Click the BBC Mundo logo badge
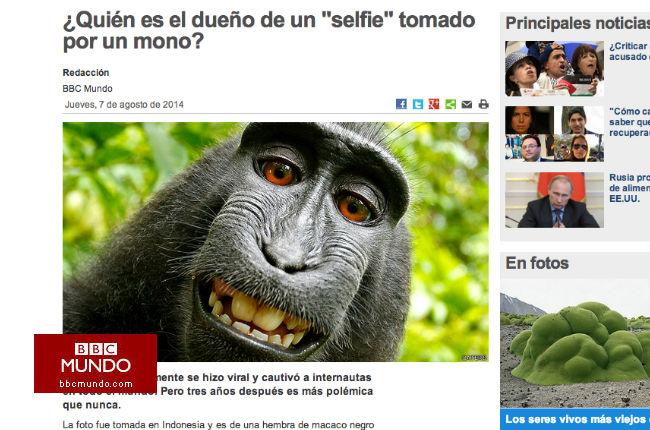The image size is (650, 430). tap(95, 363)
